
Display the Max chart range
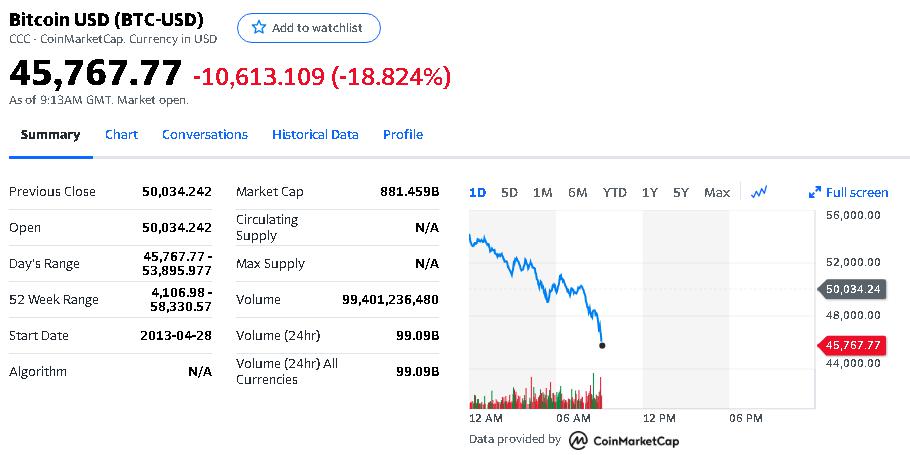tap(716, 193)
